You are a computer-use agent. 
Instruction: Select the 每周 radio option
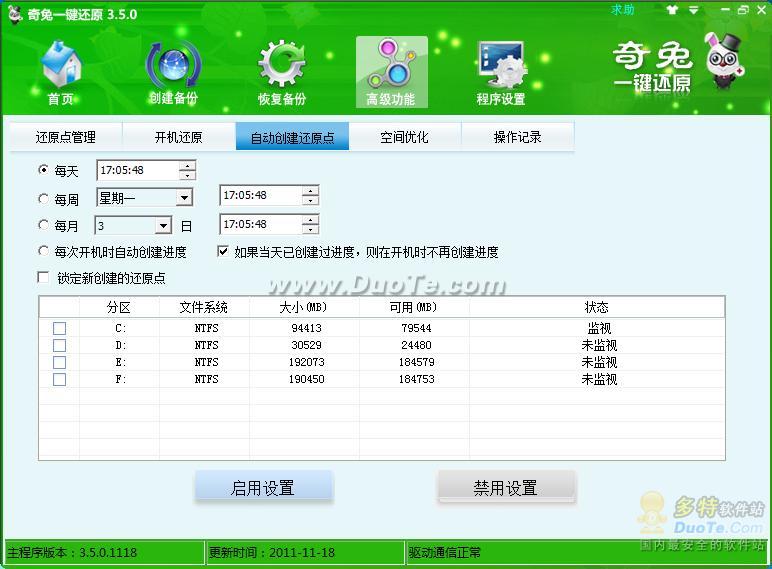coord(43,199)
